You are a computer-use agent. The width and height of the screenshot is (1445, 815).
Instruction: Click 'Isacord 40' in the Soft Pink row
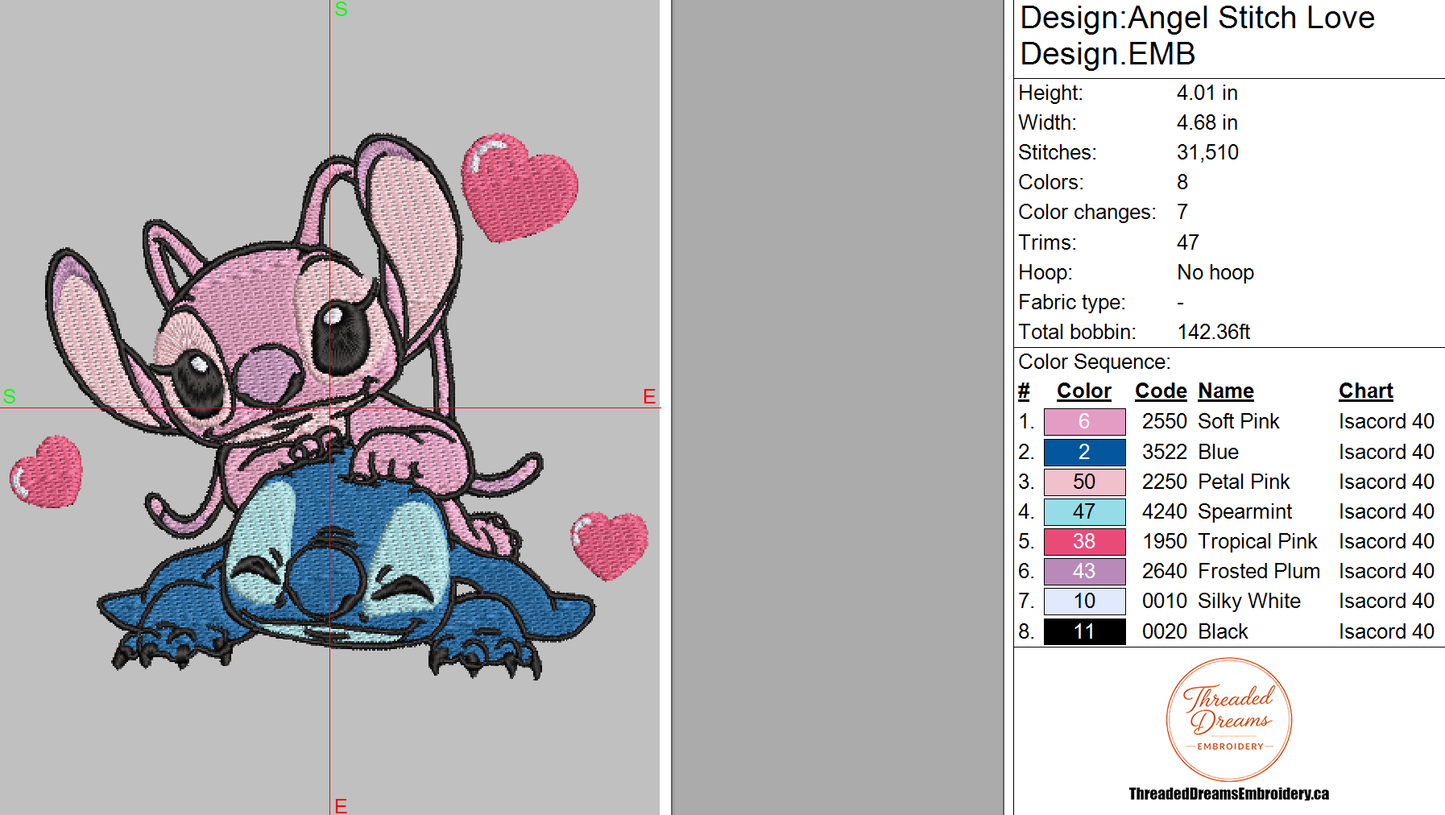point(1387,422)
